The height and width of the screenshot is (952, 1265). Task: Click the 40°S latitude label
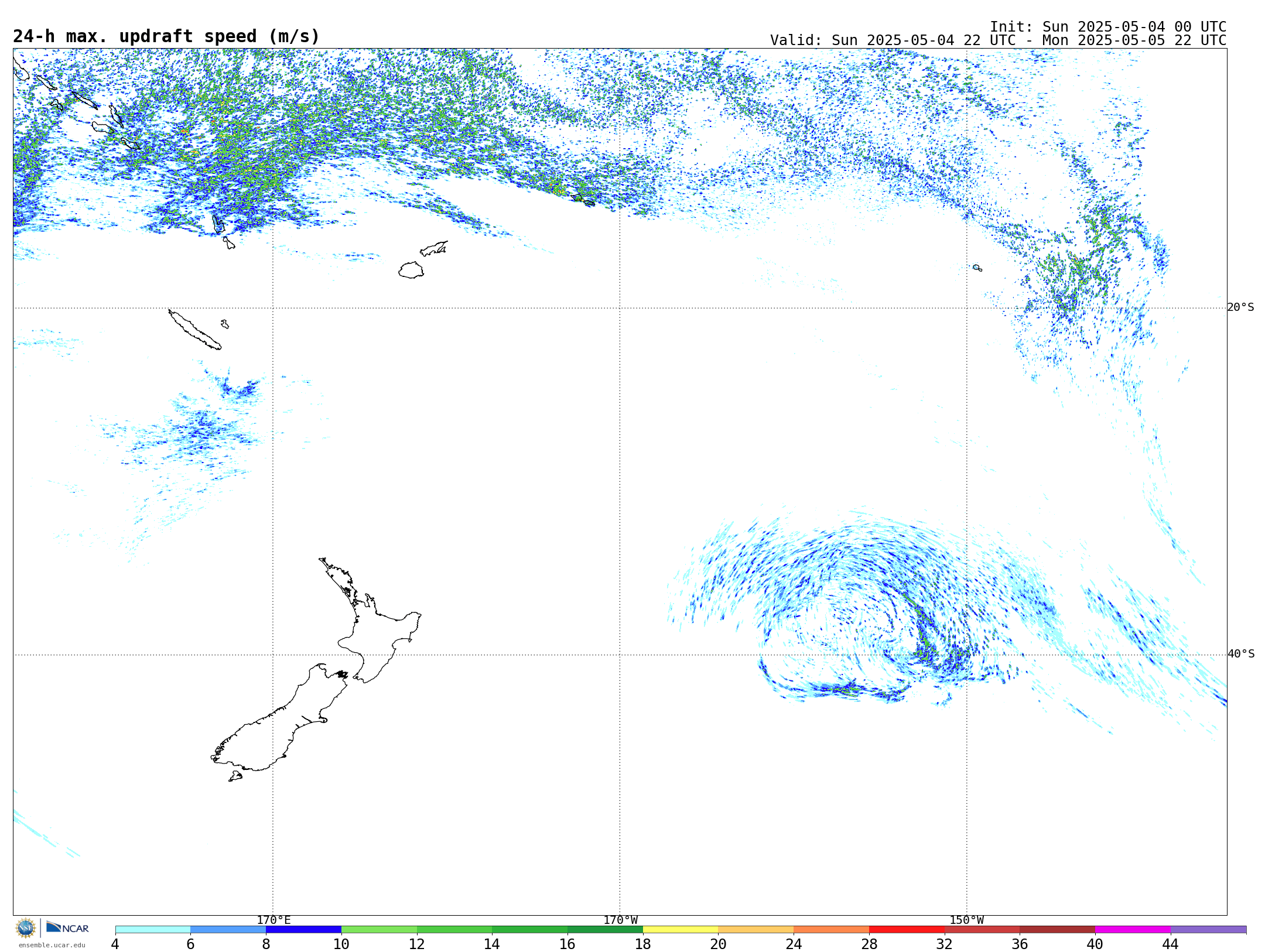tap(1240, 654)
